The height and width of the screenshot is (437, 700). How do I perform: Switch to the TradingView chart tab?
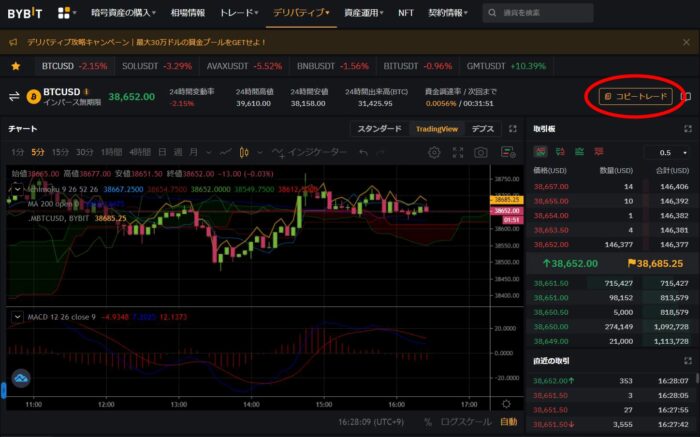tap(437, 129)
